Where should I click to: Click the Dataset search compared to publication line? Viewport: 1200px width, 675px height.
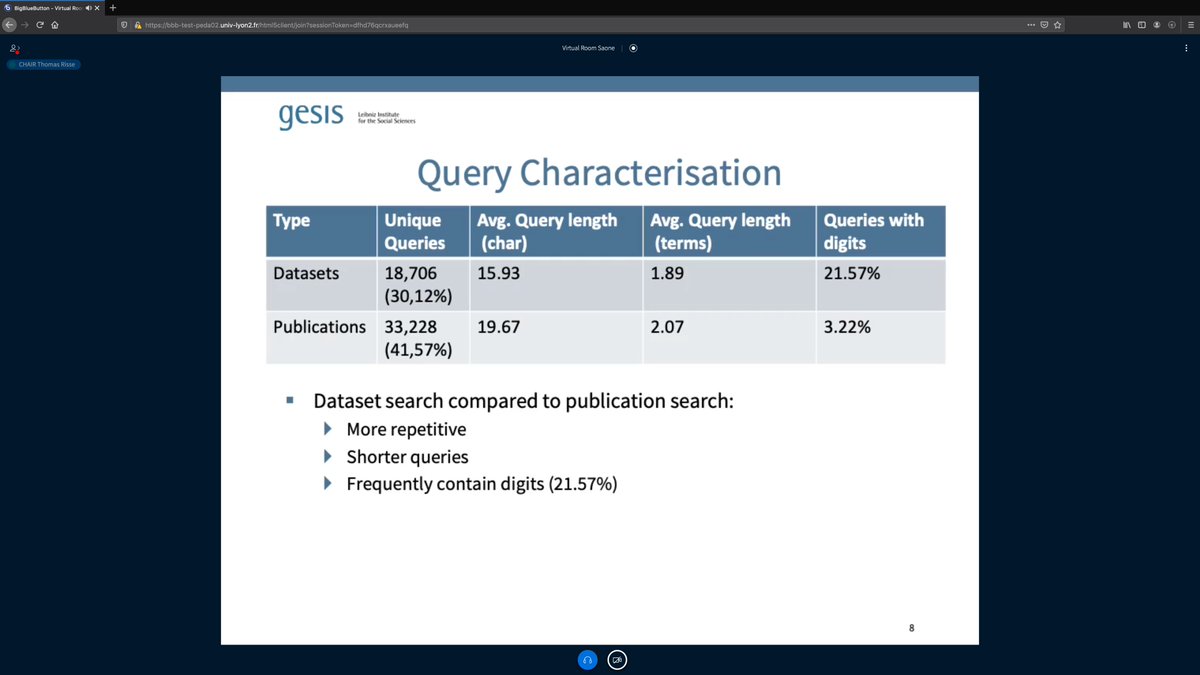tap(524, 401)
